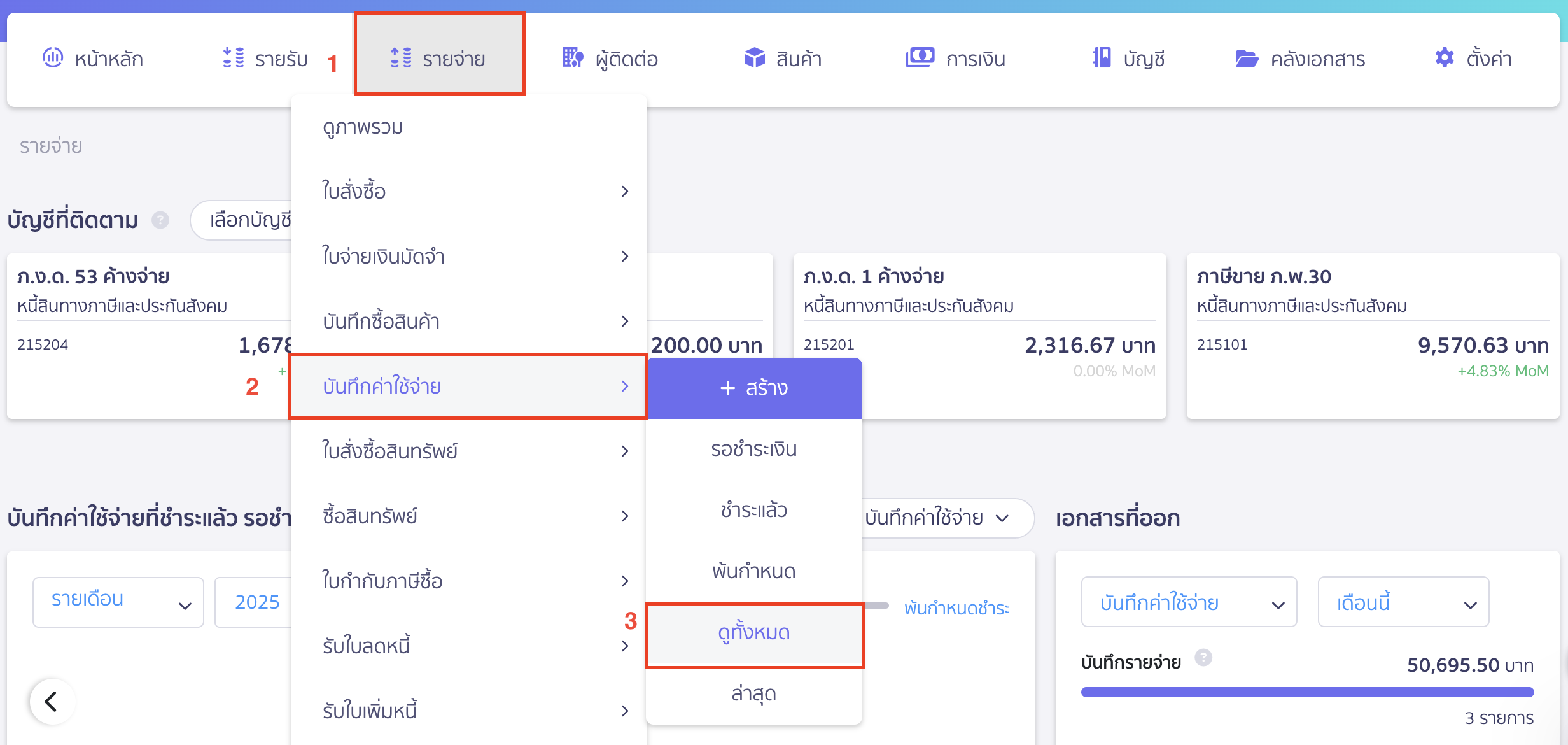
Task: Click help icon beside บันทึกรายจ่าย
Action: coord(1203,657)
